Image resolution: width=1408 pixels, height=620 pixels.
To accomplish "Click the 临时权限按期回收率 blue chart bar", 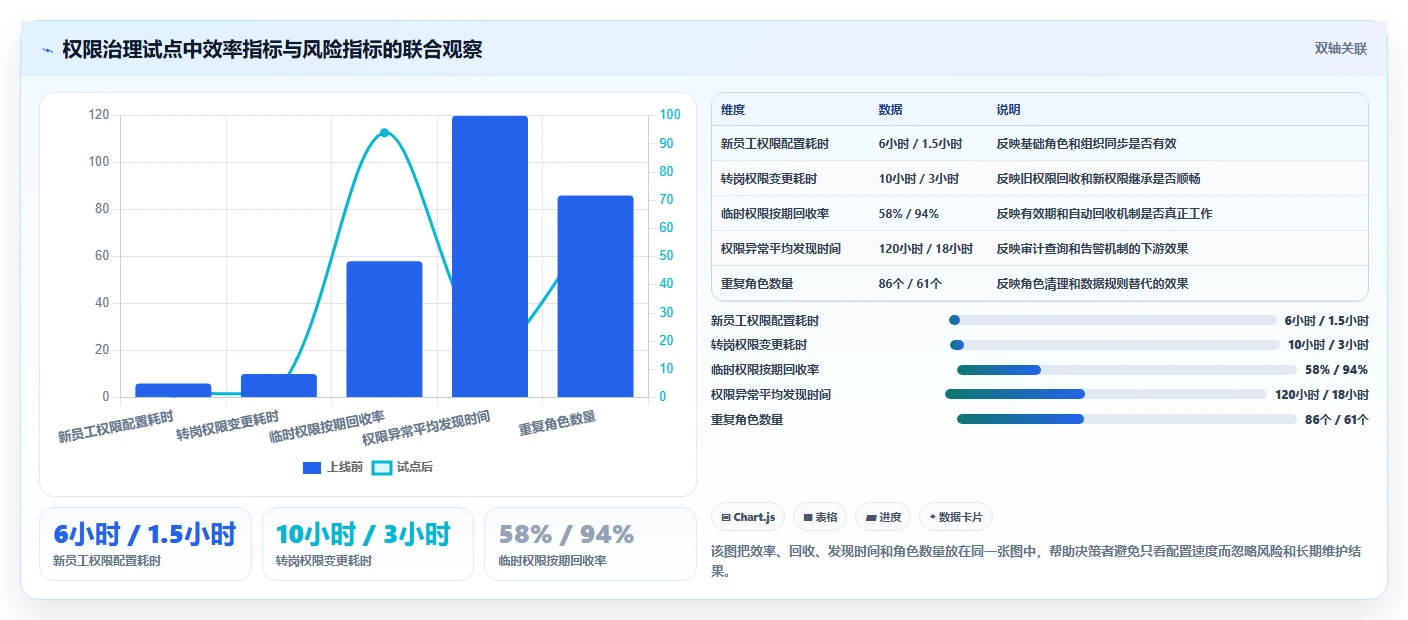I will click(x=384, y=329).
